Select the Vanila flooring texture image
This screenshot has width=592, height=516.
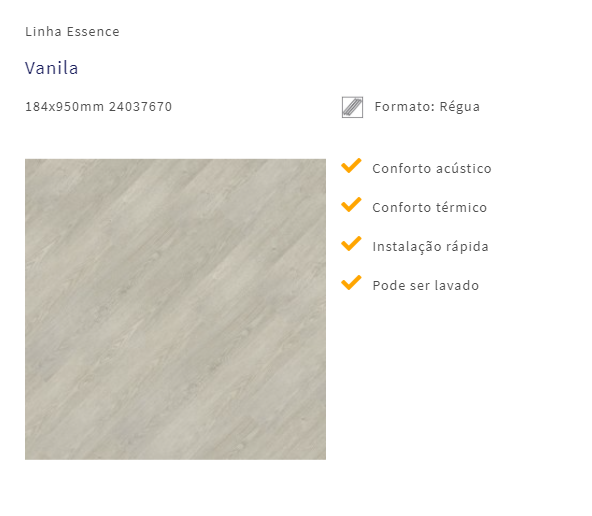[x=175, y=309]
